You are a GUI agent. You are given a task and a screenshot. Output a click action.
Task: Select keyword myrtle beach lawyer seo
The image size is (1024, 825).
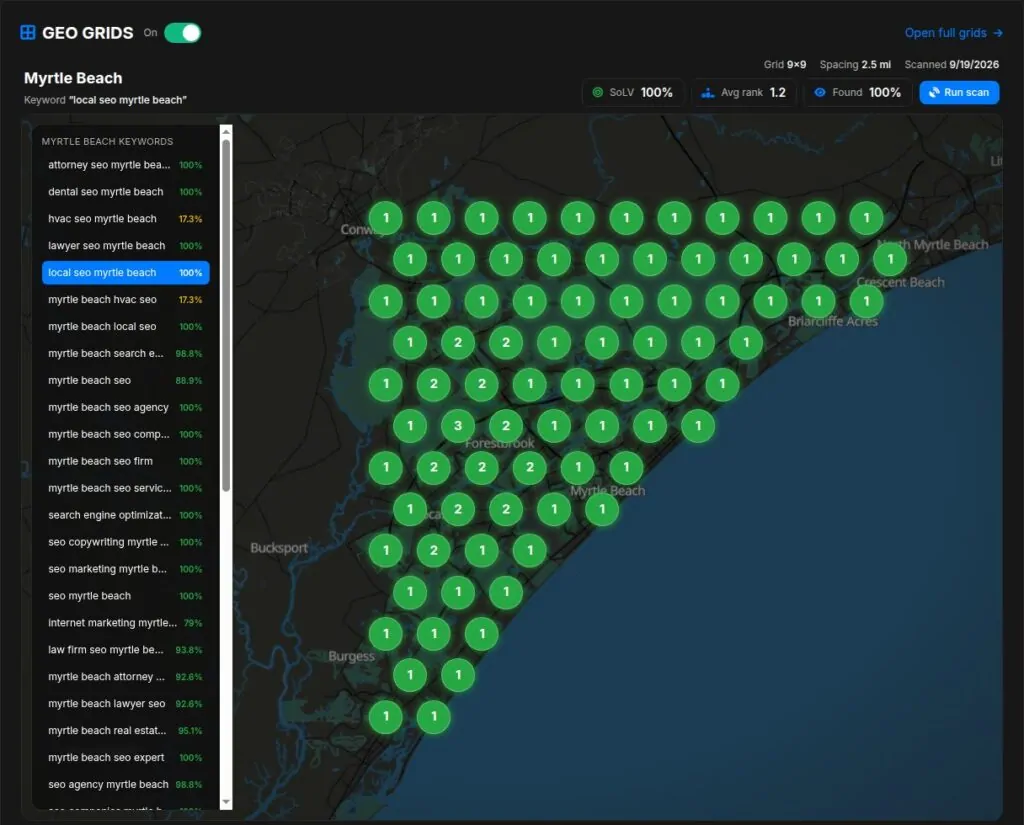[x=125, y=704]
